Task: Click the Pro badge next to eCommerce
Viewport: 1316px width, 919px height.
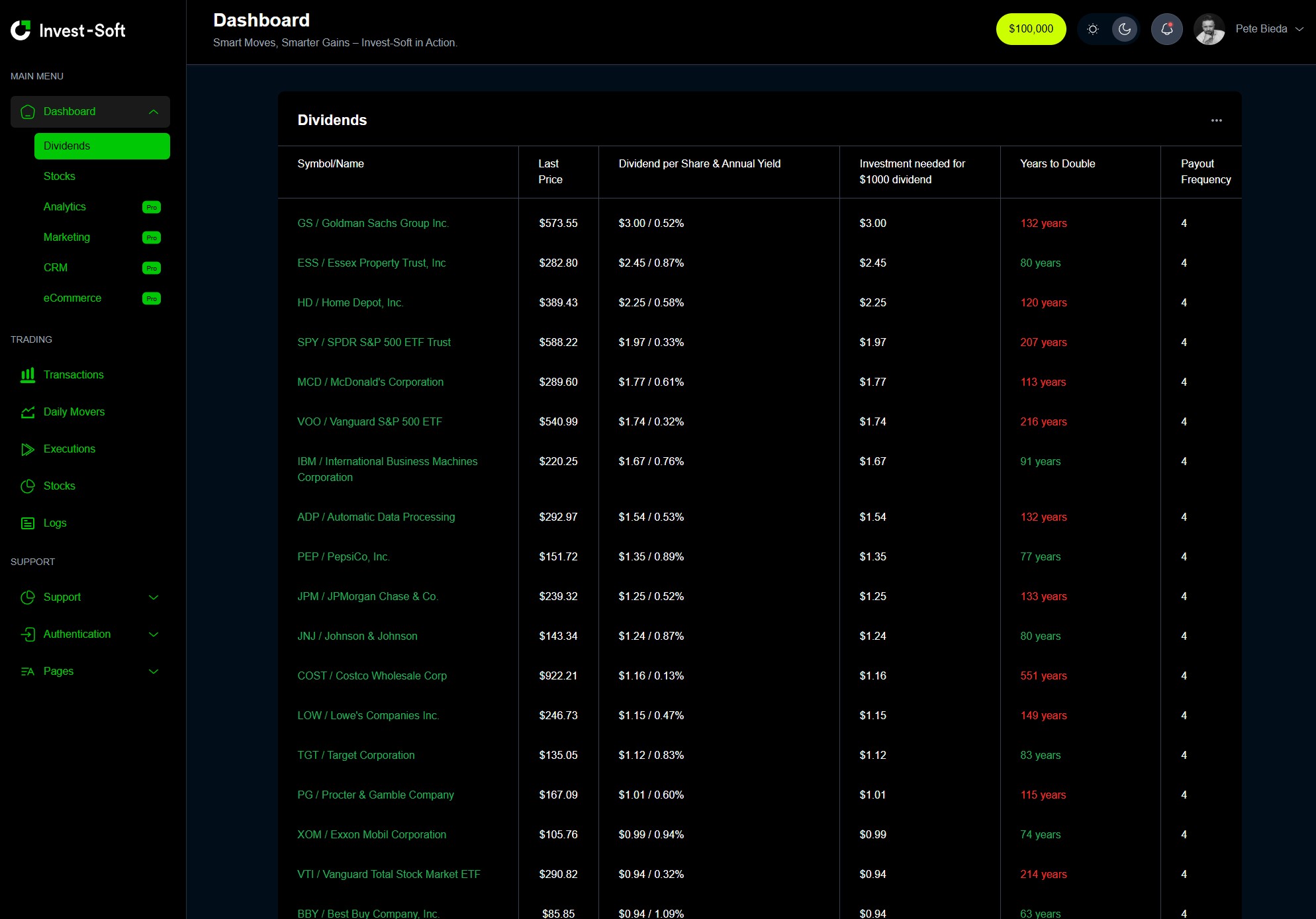Action: click(152, 298)
